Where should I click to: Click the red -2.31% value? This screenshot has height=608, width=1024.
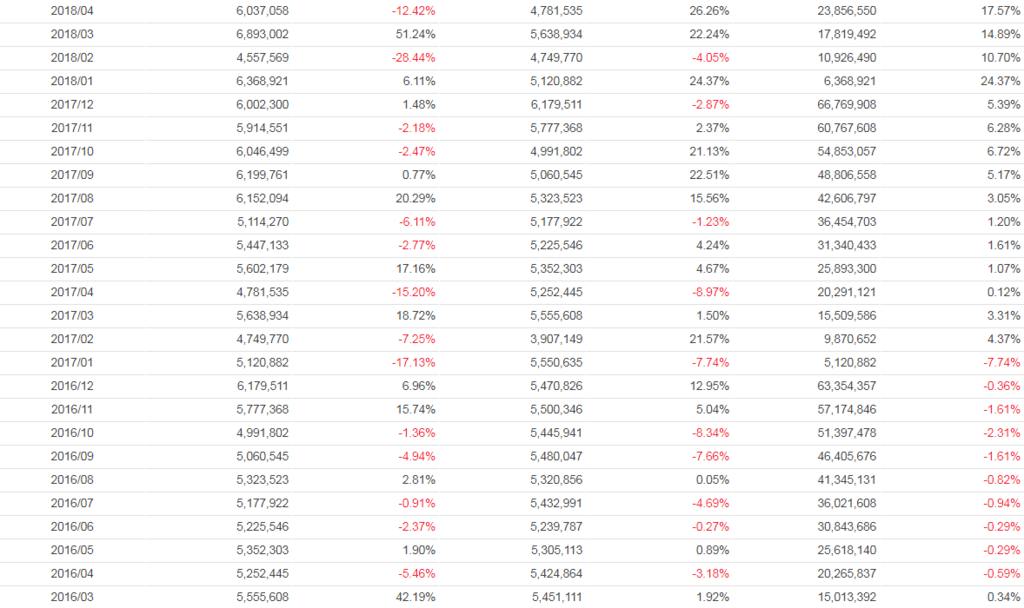click(x=998, y=432)
